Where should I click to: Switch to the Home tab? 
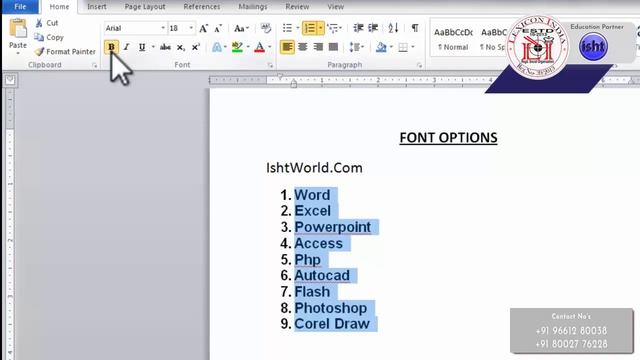[x=59, y=7]
